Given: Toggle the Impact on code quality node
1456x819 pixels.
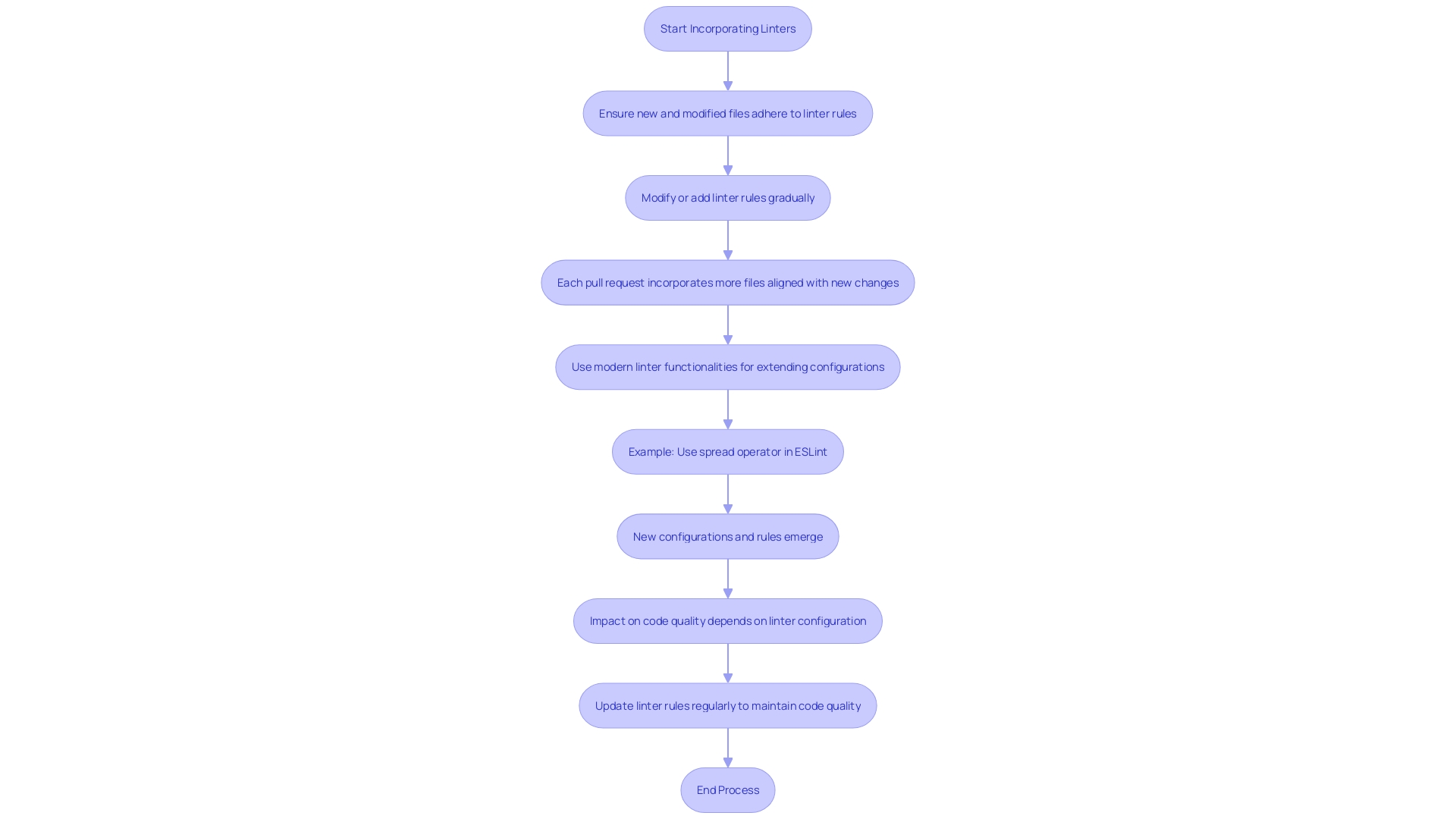Looking at the screenshot, I should [728, 621].
